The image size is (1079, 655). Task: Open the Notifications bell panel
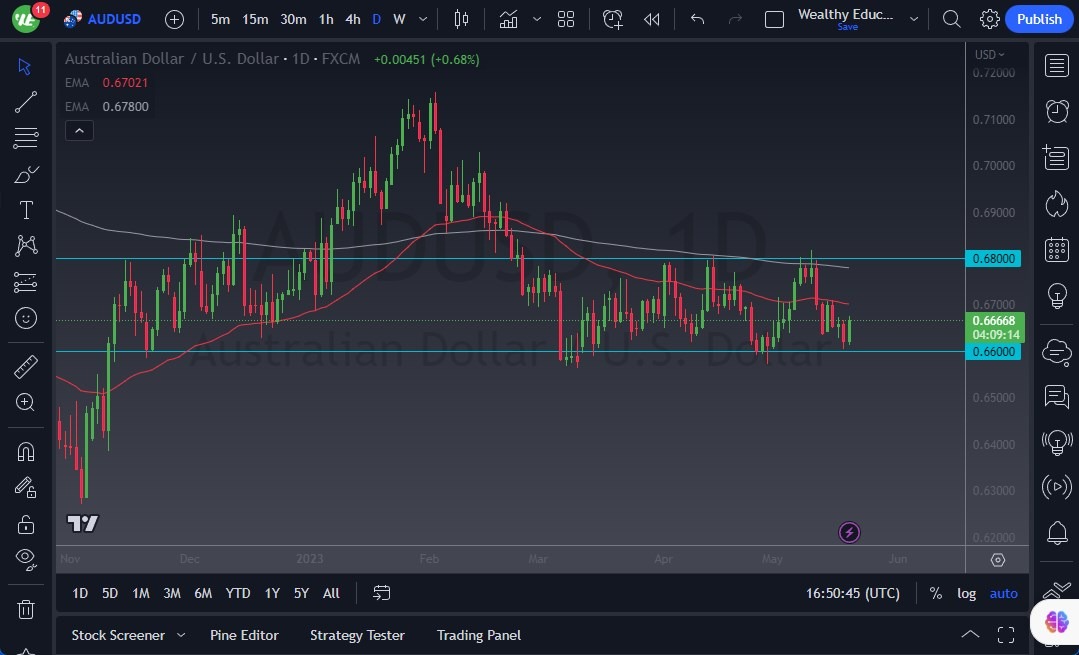pos(1056,533)
